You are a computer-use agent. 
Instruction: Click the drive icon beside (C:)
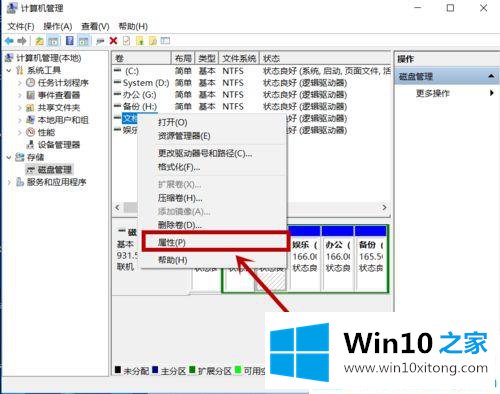(117, 70)
